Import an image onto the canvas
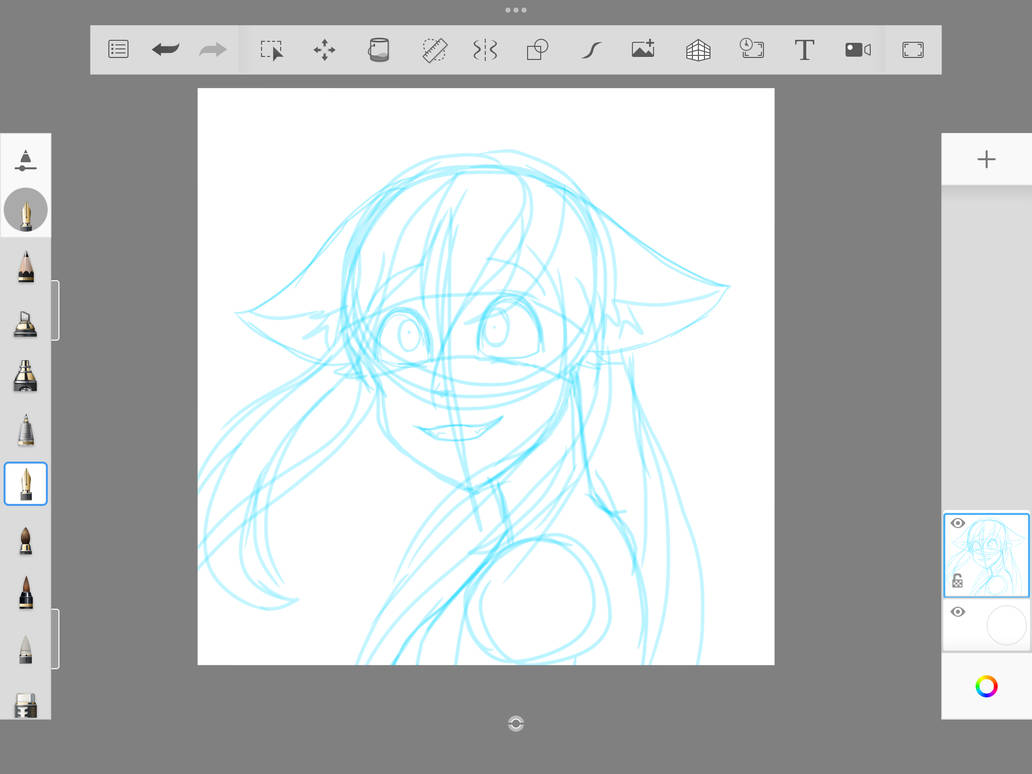The height and width of the screenshot is (774, 1032). tap(642, 49)
